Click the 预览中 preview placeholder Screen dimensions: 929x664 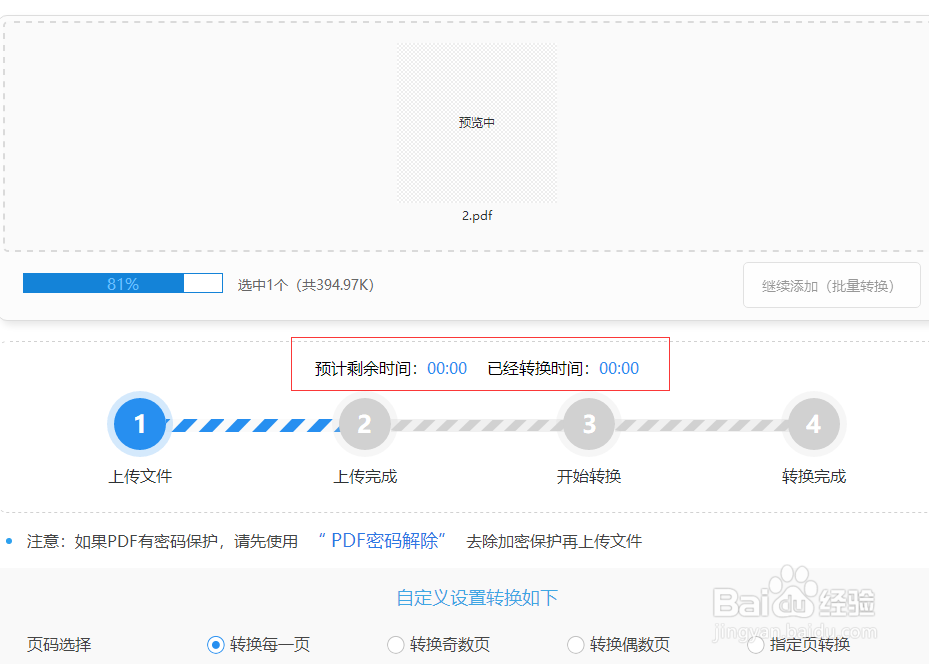click(476, 122)
